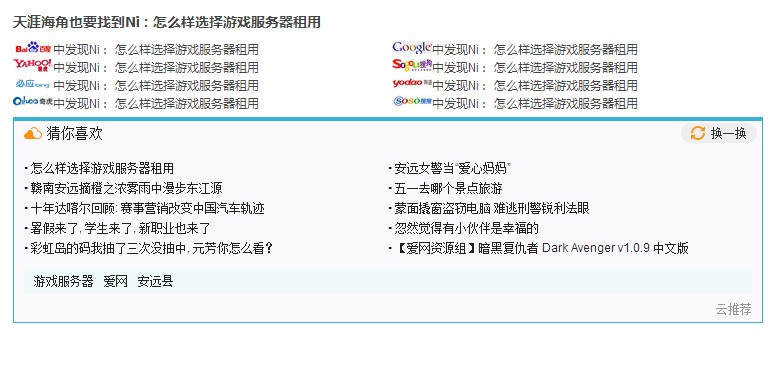Click the Baidu search engine logo
Image resolution: width=781 pixels, height=378 pixels.
[x=33, y=48]
